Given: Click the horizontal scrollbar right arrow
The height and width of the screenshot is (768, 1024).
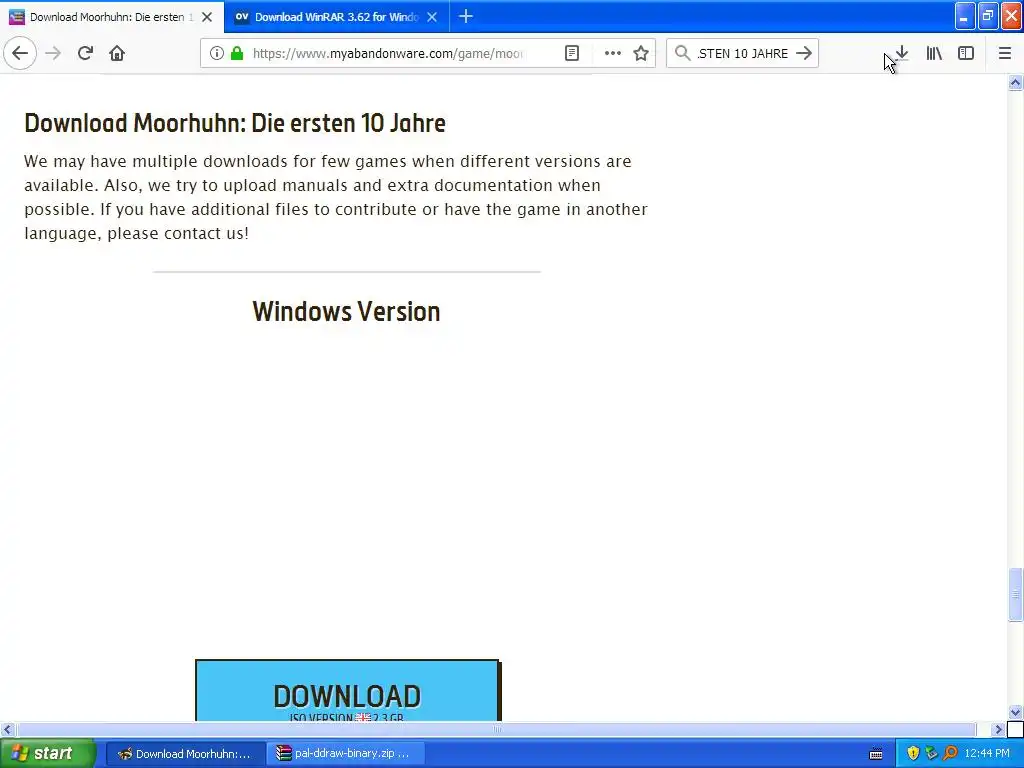Looking at the screenshot, I should [x=998, y=729].
